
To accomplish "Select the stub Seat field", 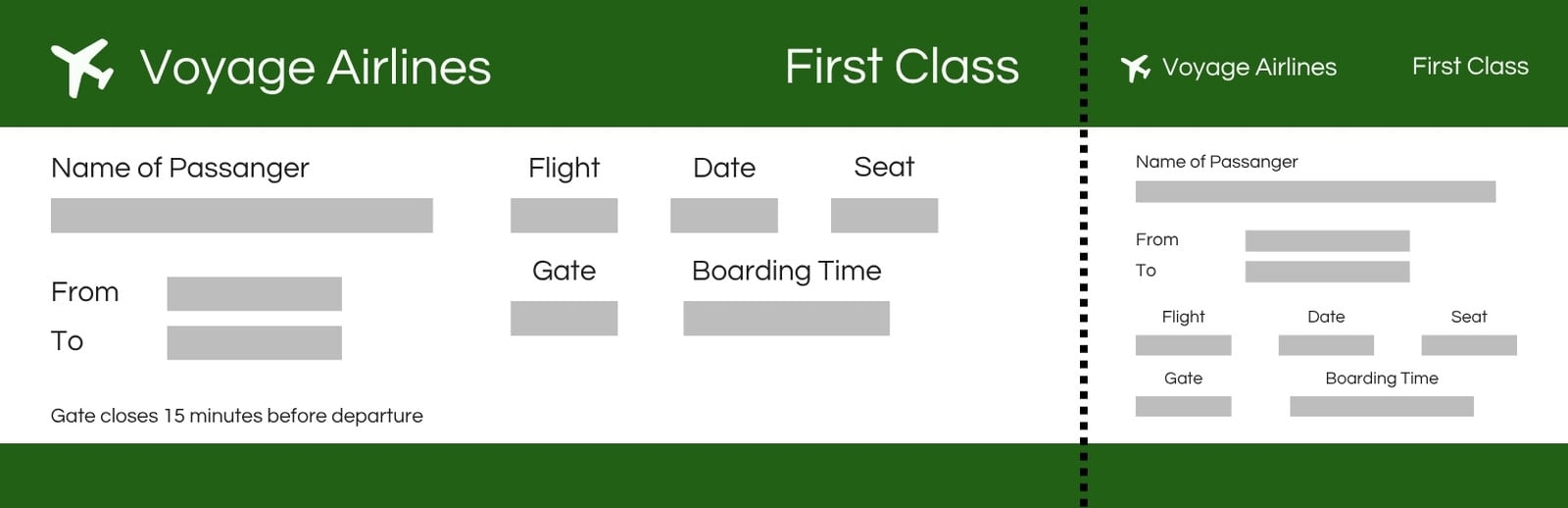I will coord(1469,345).
